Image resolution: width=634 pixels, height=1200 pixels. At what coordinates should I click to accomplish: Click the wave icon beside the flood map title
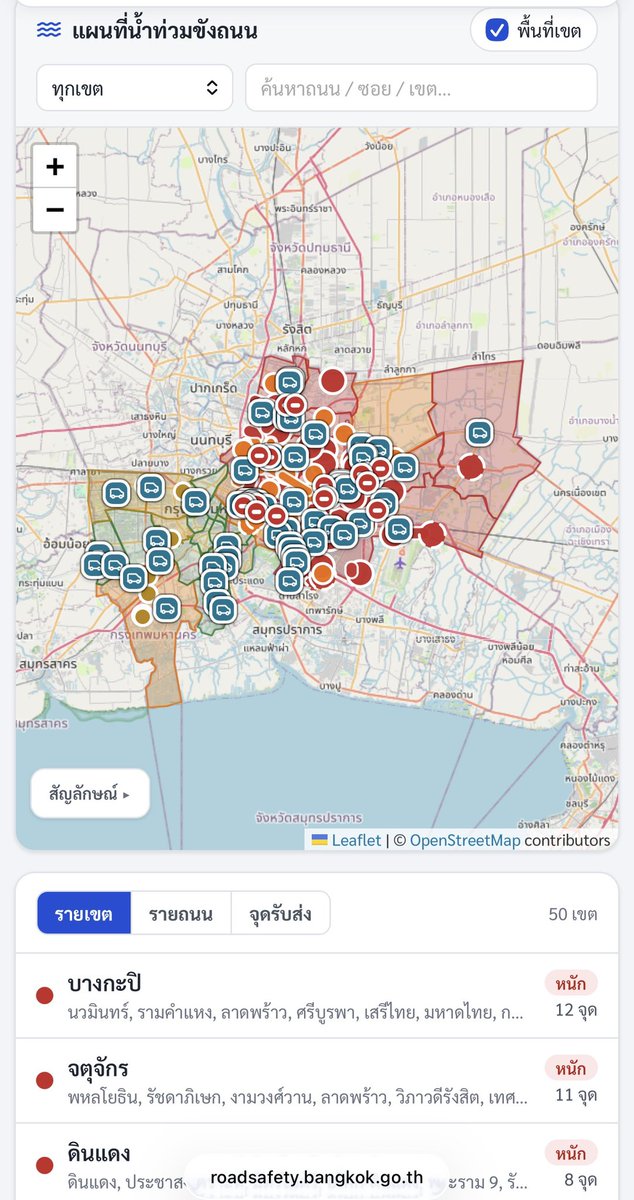(49, 30)
